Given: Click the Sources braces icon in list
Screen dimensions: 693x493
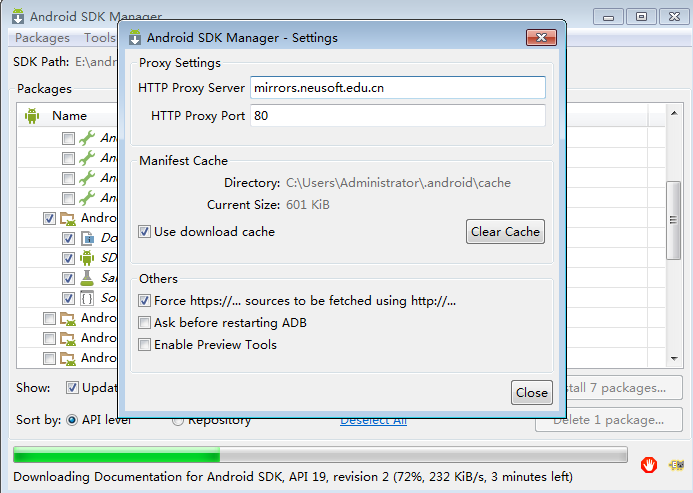Looking at the screenshot, I should point(87,298).
